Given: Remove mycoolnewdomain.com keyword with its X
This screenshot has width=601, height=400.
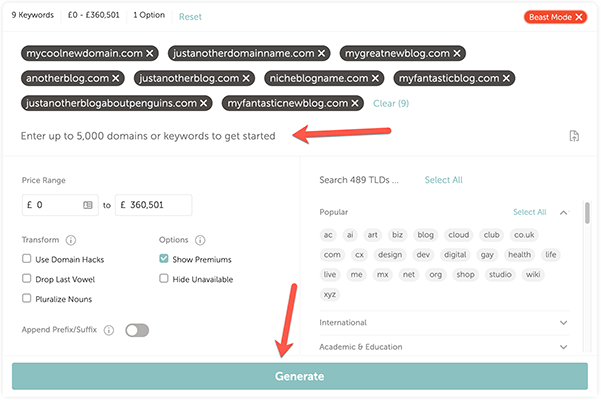Looking at the screenshot, I should coord(149,53).
